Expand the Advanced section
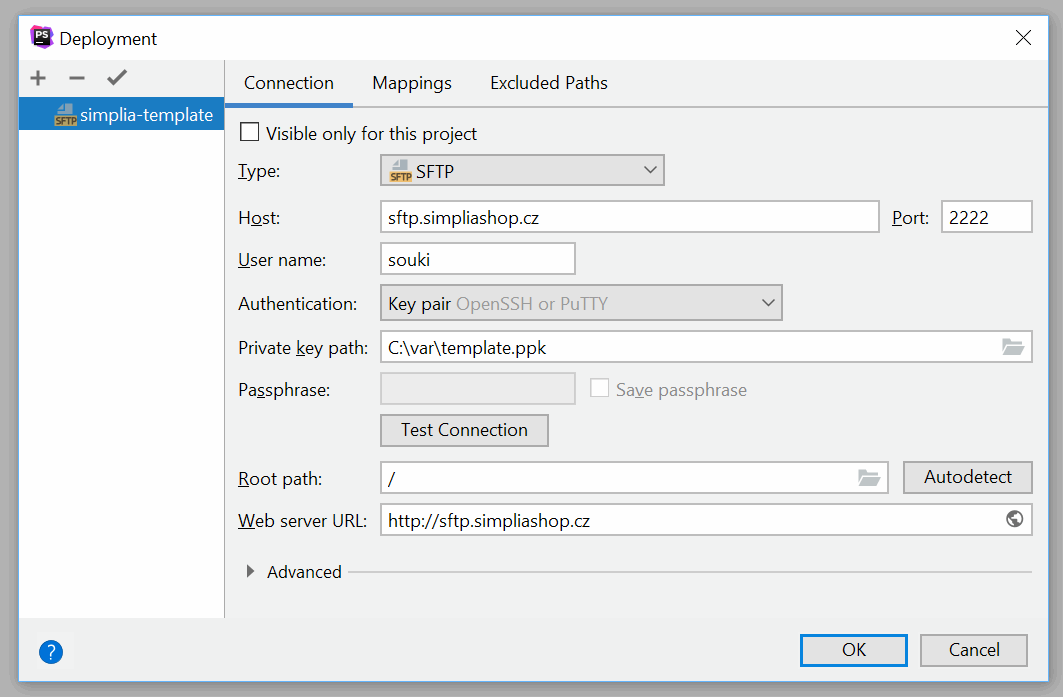 251,572
